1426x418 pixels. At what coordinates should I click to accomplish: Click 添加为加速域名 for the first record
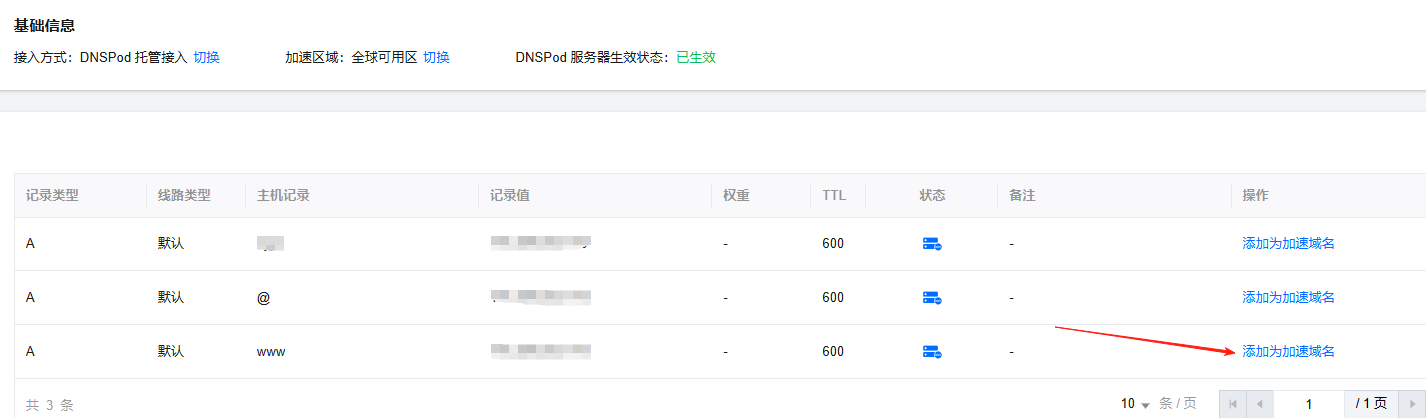coord(1288,243)
